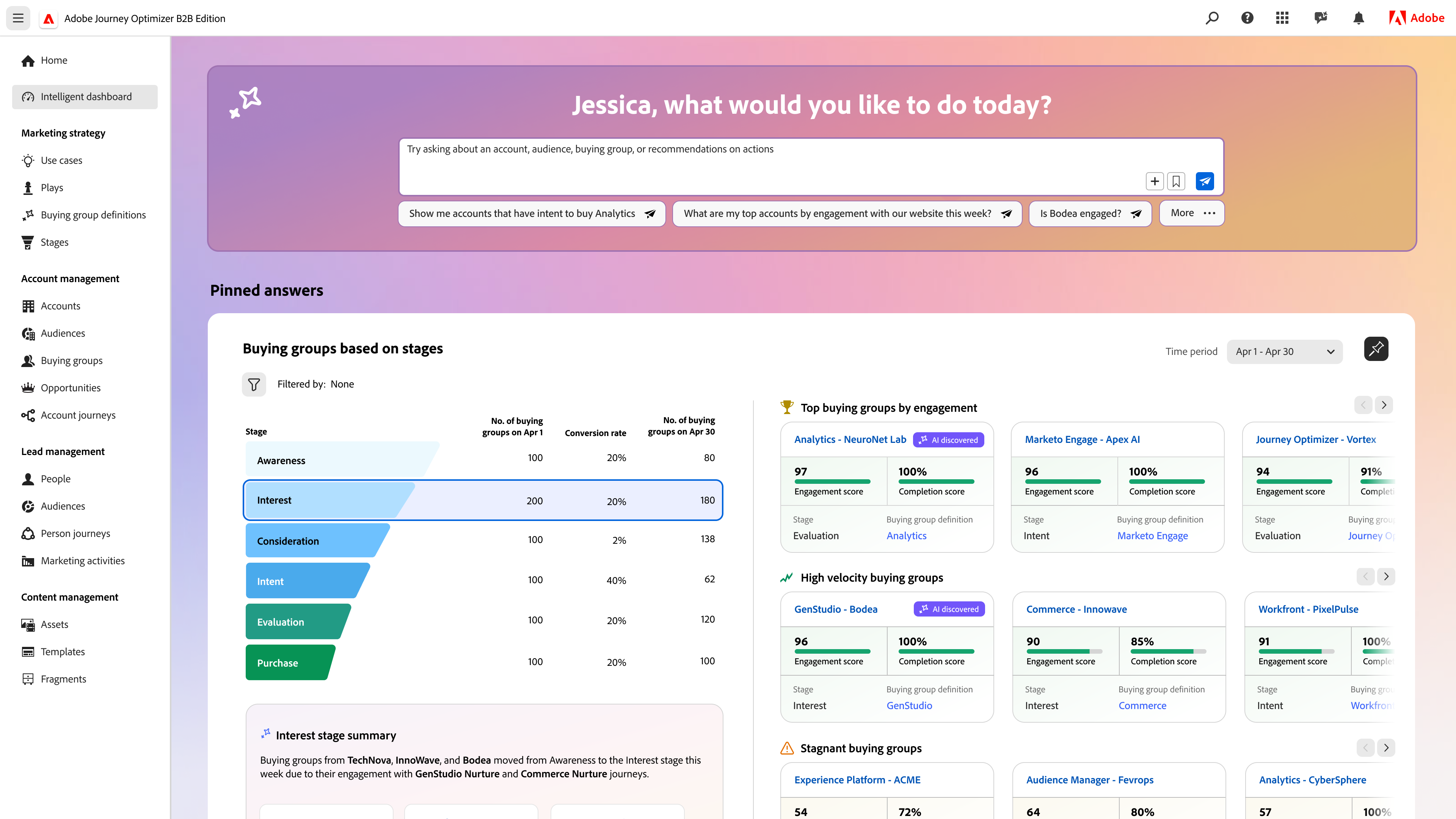Click the bookmark icon in the question box
The height and width of the screenshot is (819, 1456).
click(1176, 181)
